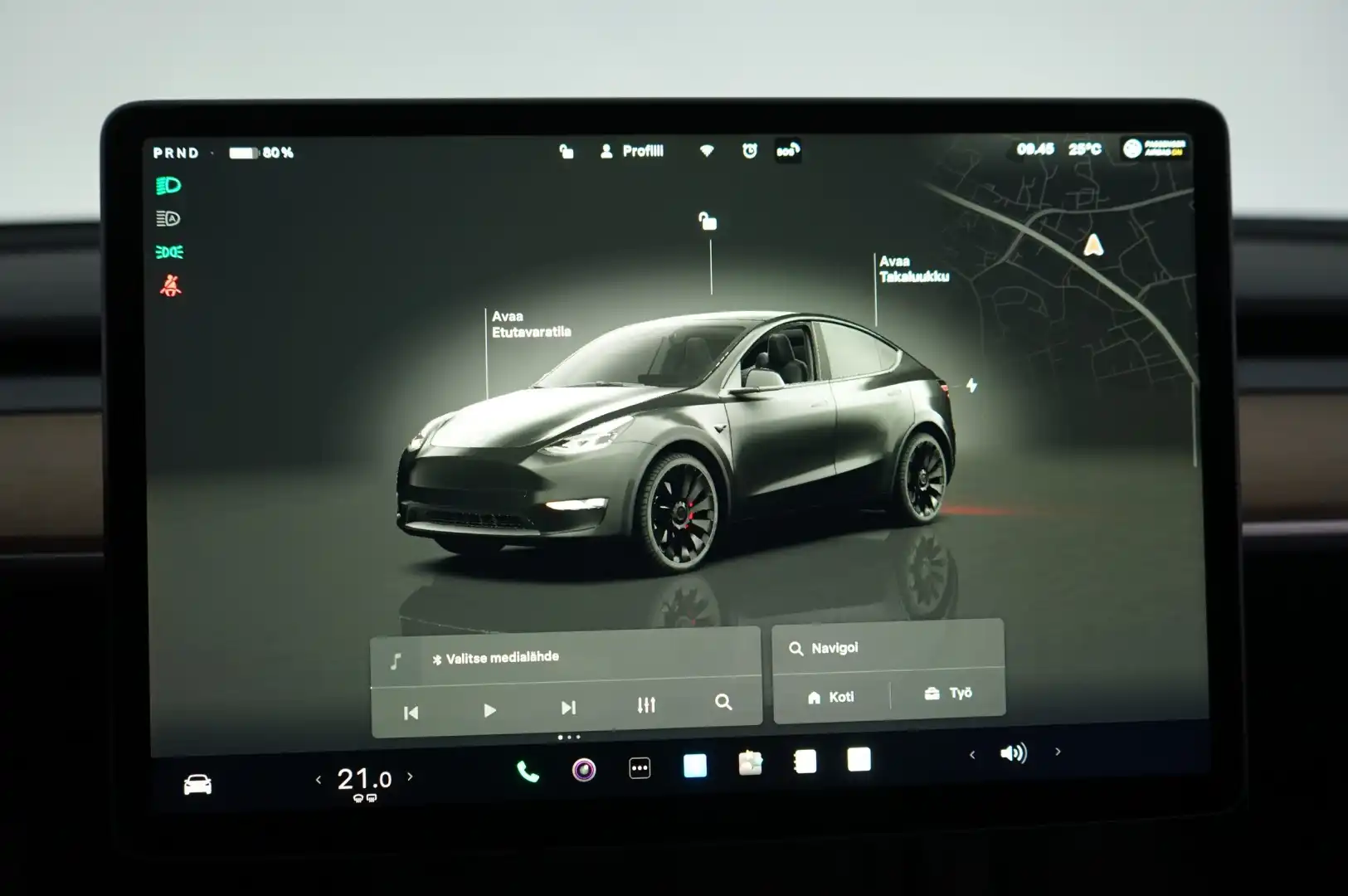Navigate to Työ work destination
Viewport: 1348px width, 896px height.
point(948,693)
